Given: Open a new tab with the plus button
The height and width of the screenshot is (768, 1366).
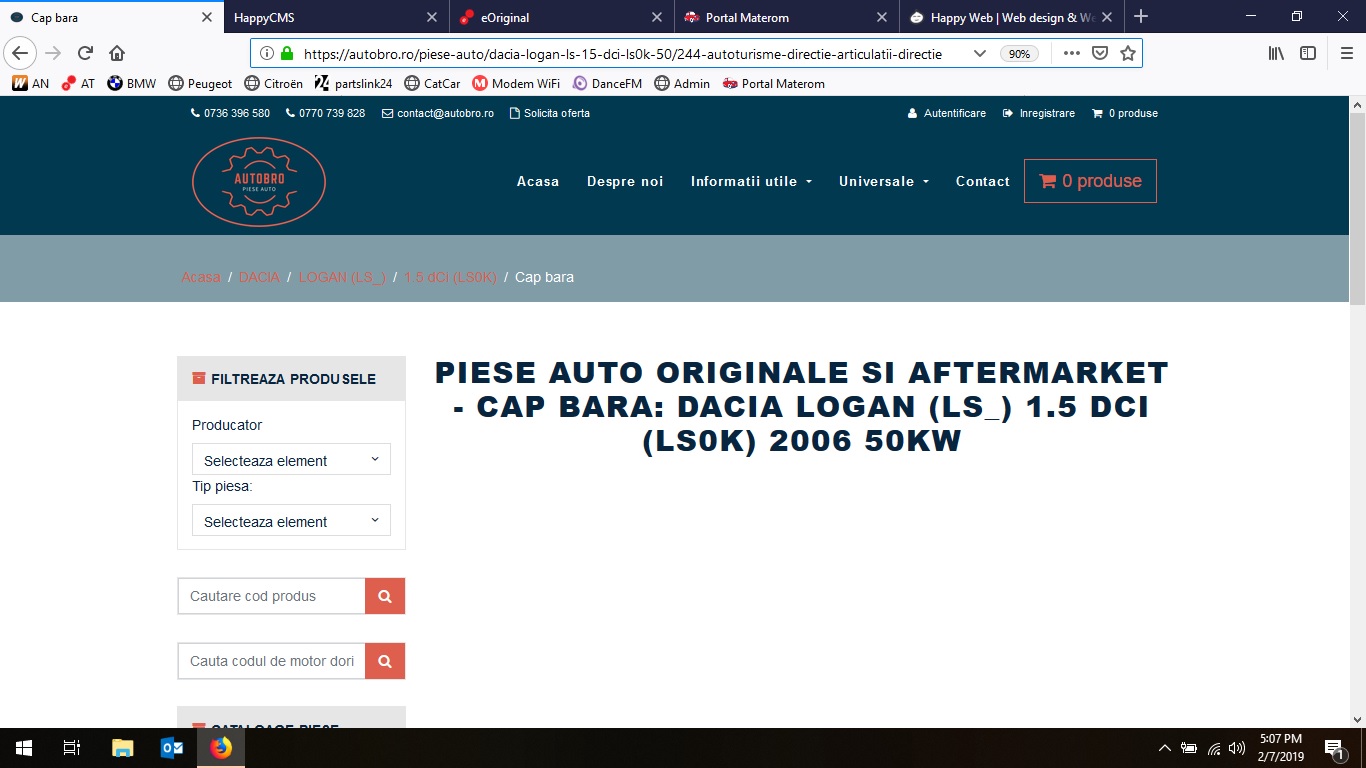Looking at the screenshot, I should coord(1141,17).
